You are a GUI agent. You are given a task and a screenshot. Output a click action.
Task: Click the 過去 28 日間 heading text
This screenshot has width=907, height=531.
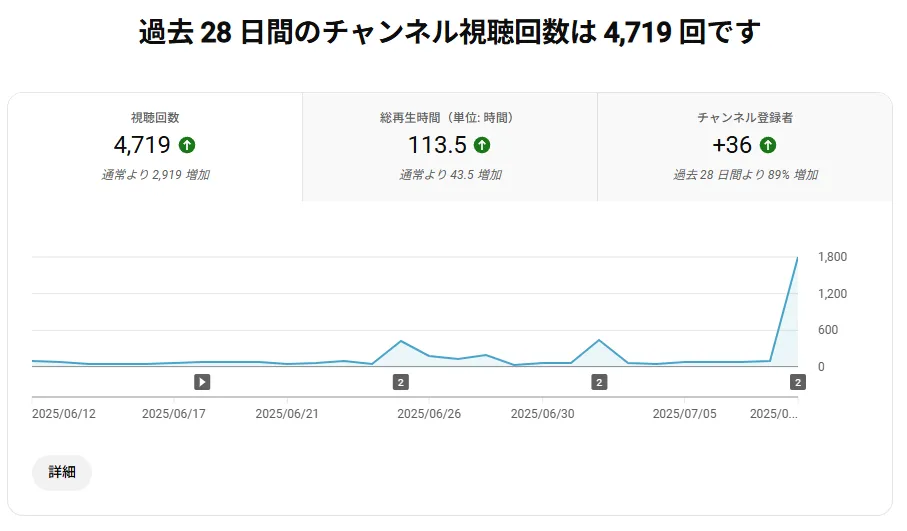click(449, 33)
